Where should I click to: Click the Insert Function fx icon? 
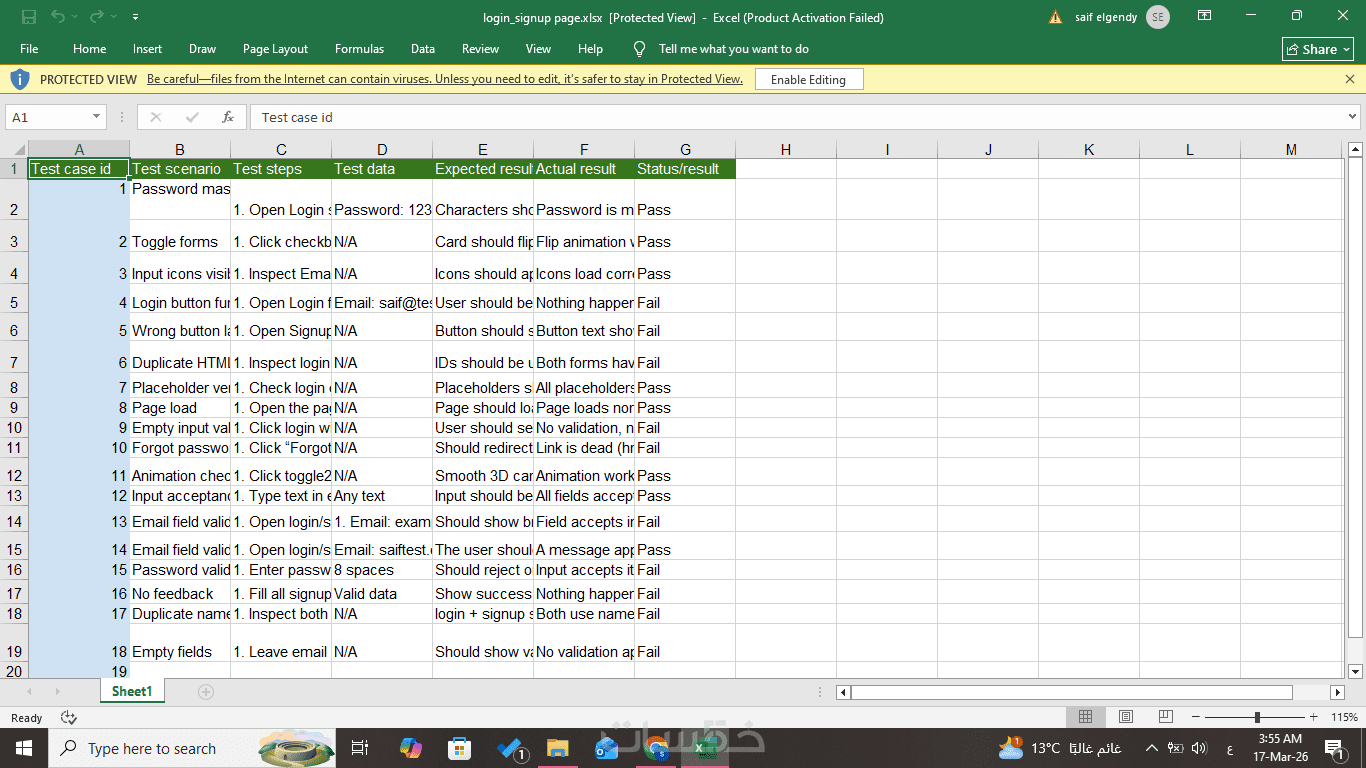point(228,117)
